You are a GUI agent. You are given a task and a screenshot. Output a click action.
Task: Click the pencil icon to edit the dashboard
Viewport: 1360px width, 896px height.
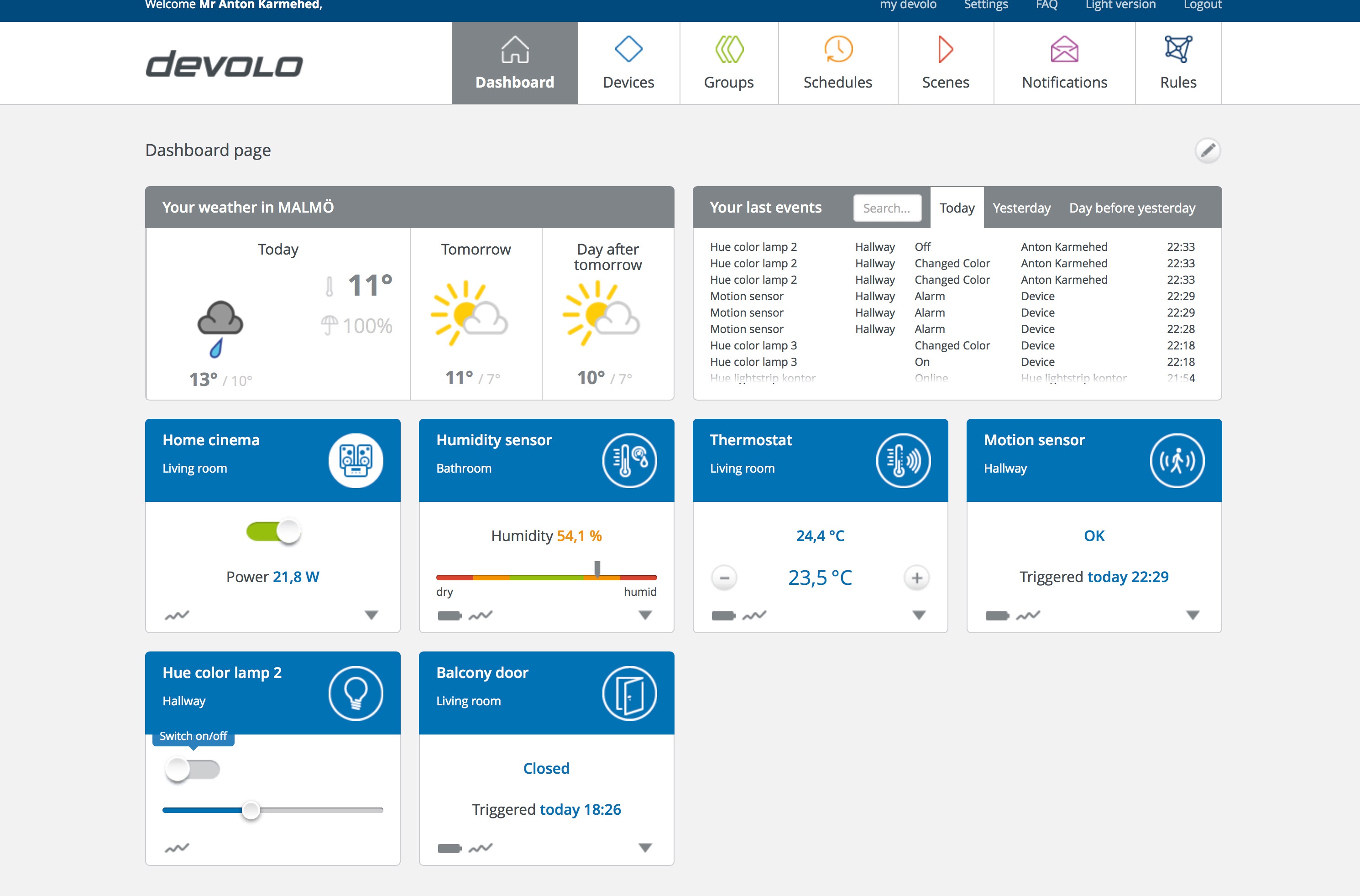pos(1208,150)
